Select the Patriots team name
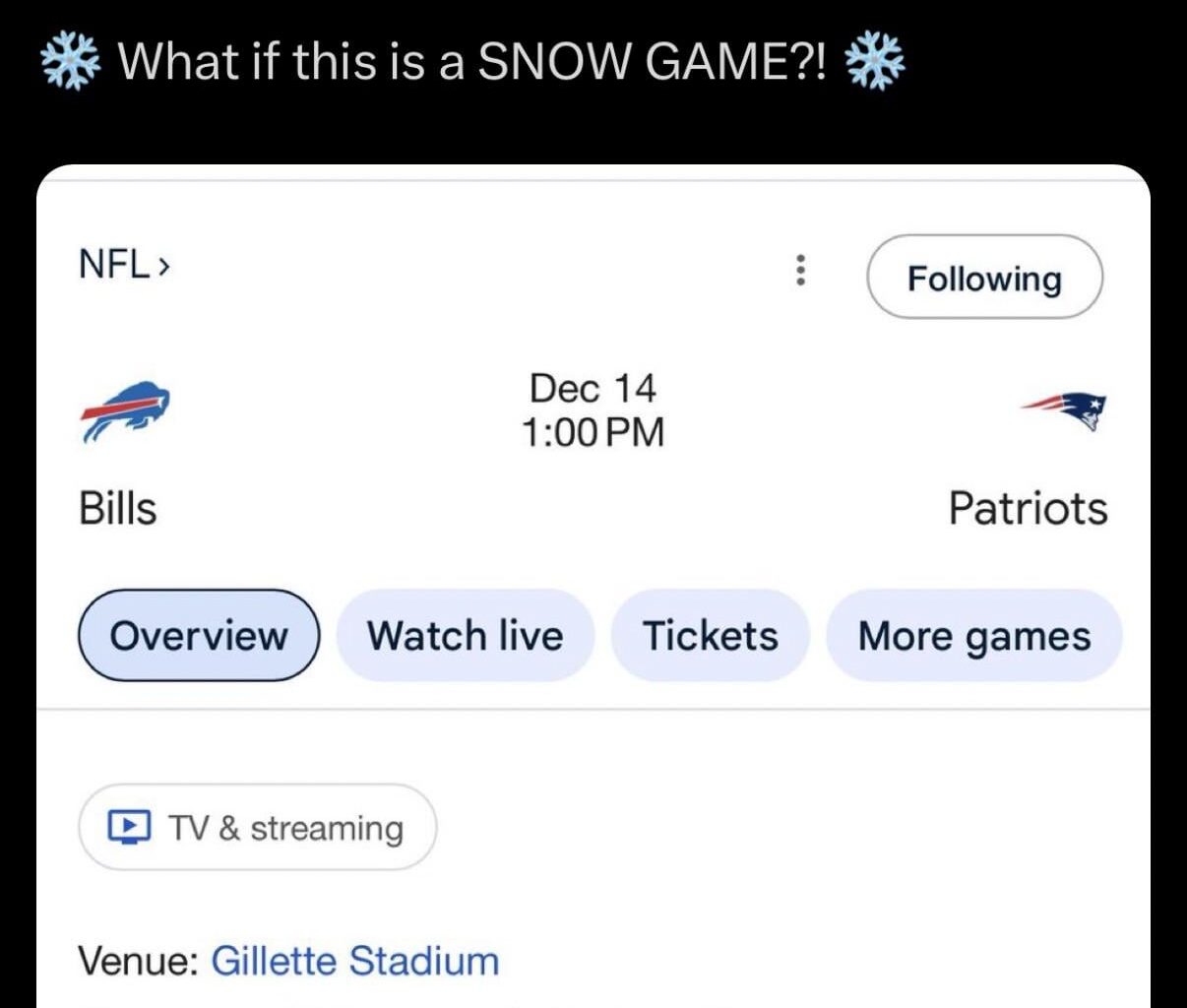Image resolution: width=1187 pixels, height=1008 pixels. pos(1030,509)
